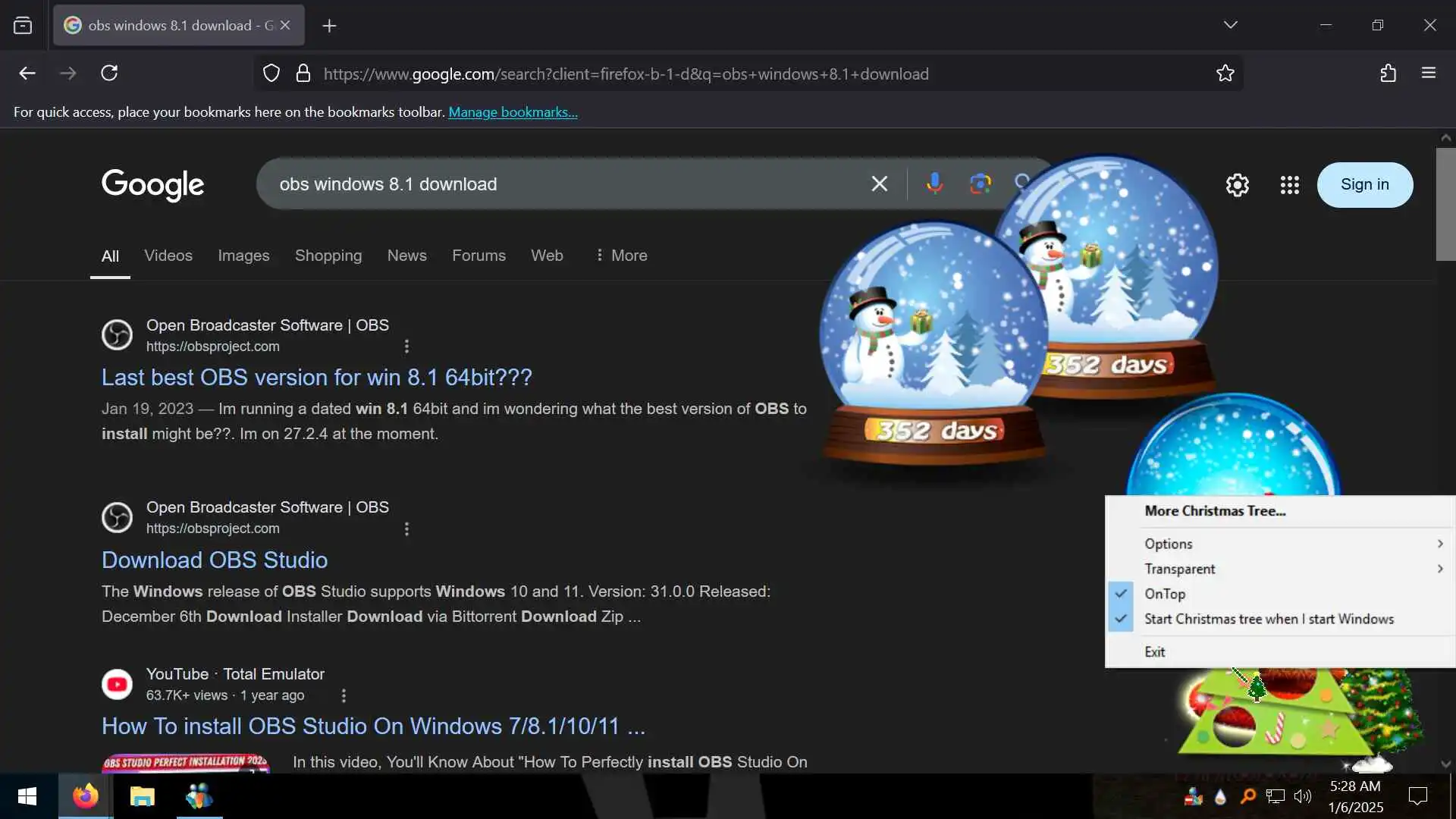Switch to the Videos results tab

click(168, 256)
